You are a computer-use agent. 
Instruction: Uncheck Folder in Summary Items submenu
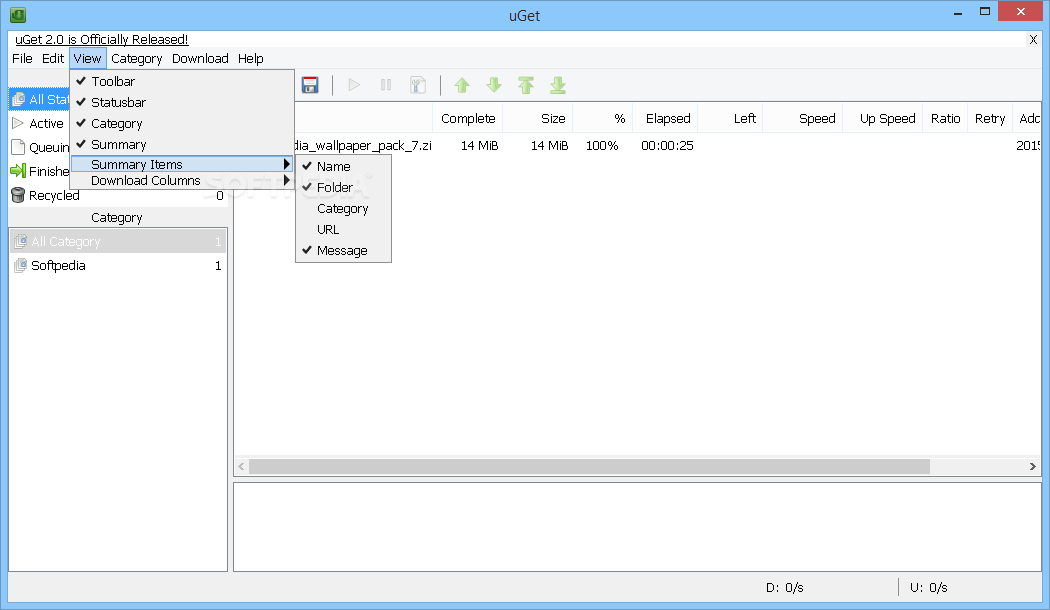(343, 187)
